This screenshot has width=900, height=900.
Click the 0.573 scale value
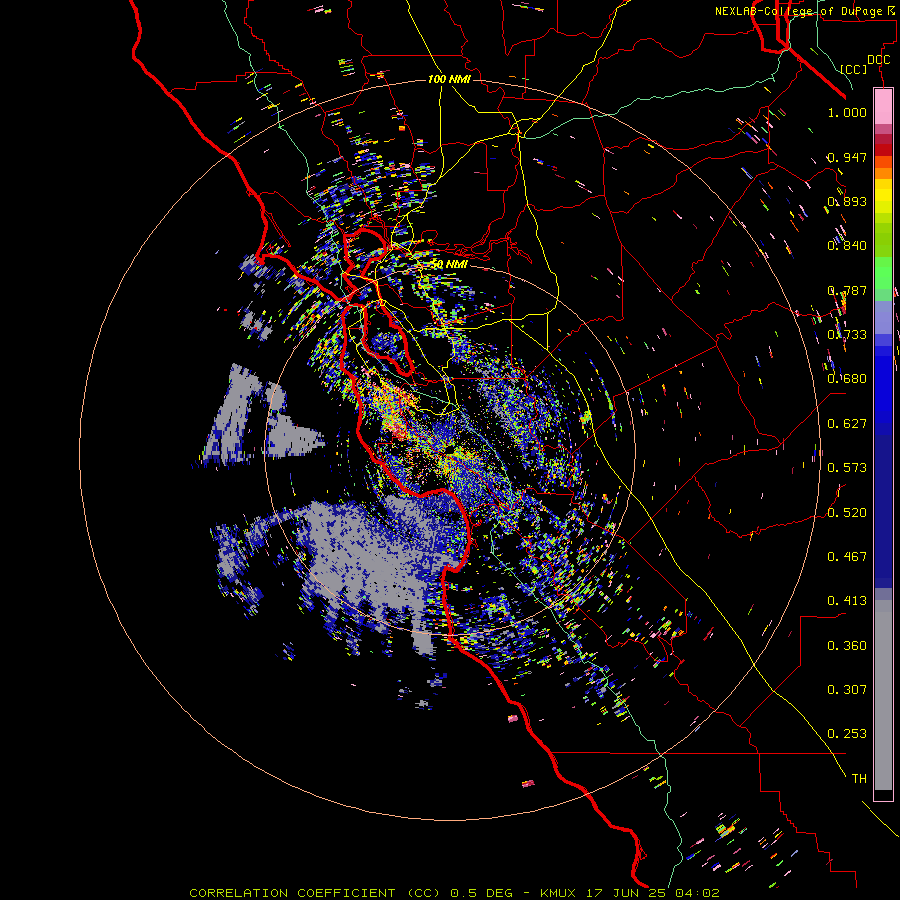[847, 468]
